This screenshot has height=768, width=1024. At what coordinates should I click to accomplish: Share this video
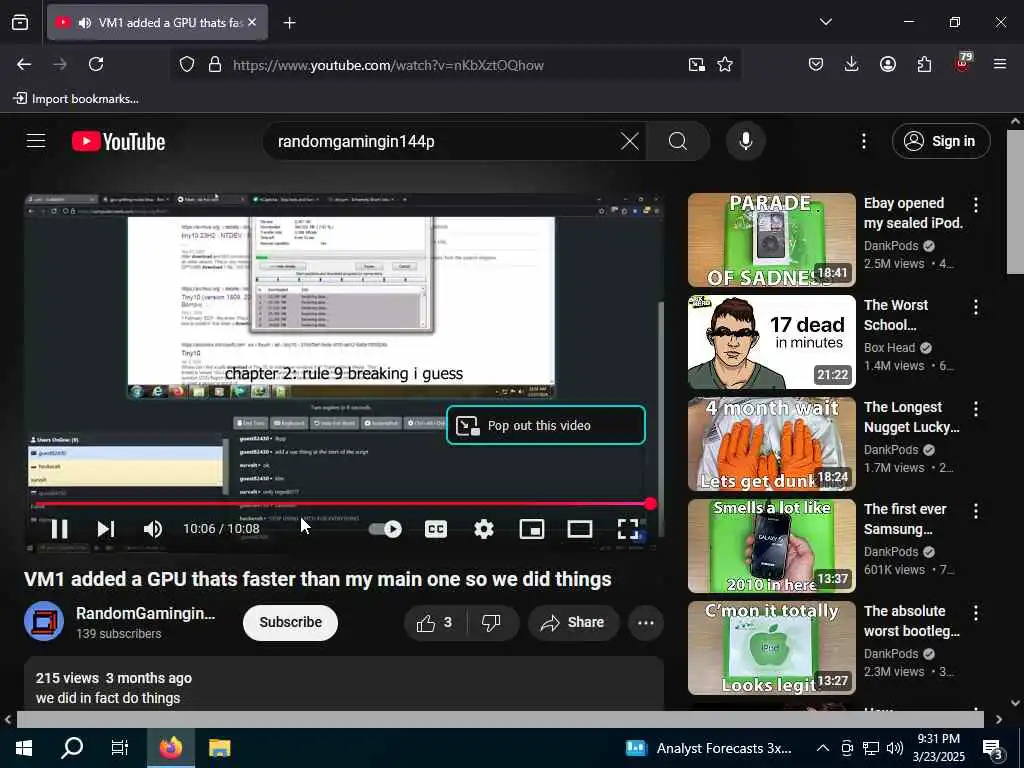point(573,623)
